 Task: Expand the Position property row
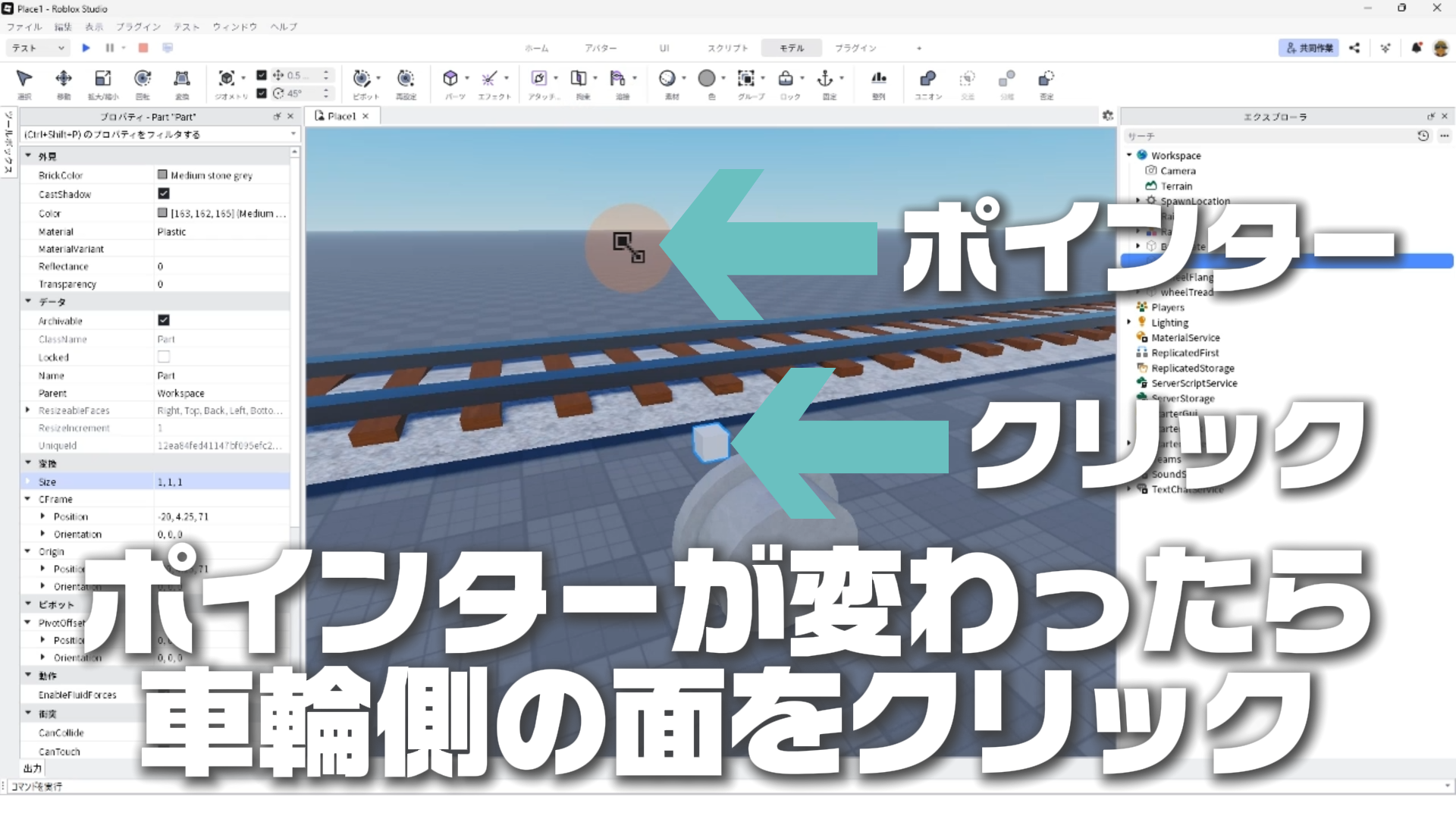coord(43,516)
